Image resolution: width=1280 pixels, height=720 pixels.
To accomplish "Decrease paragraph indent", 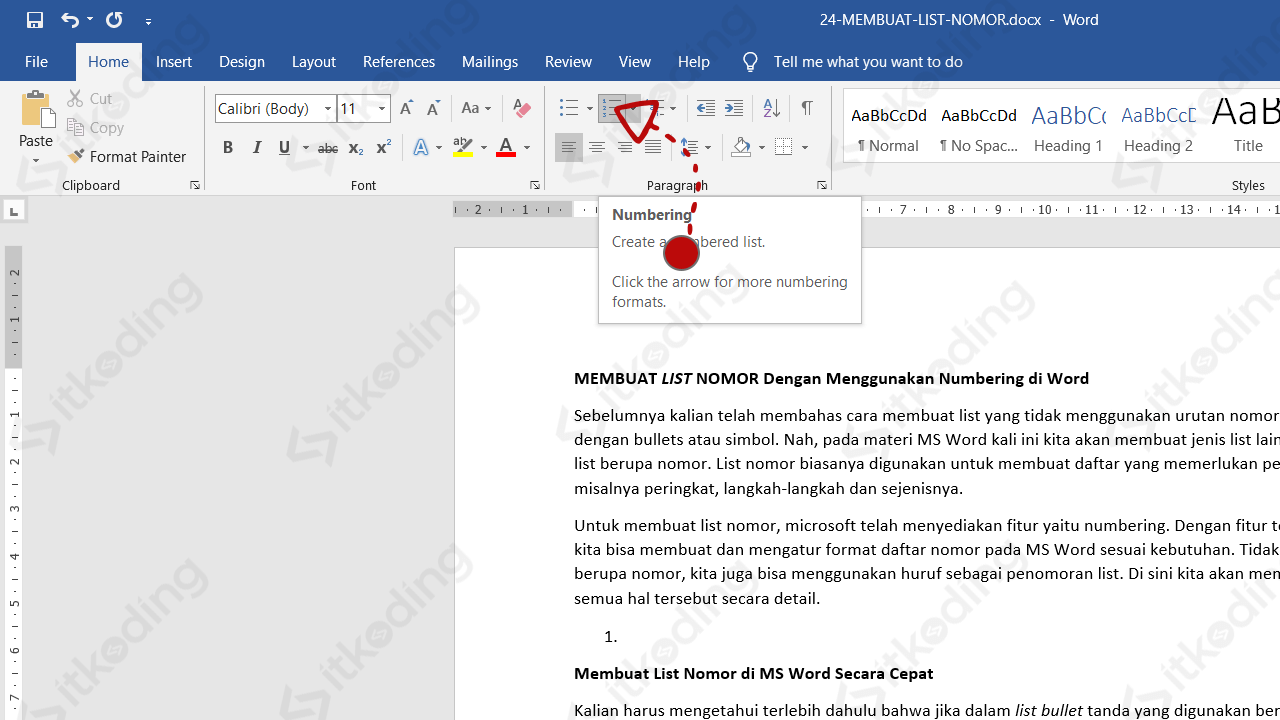I will click(706, 108).
